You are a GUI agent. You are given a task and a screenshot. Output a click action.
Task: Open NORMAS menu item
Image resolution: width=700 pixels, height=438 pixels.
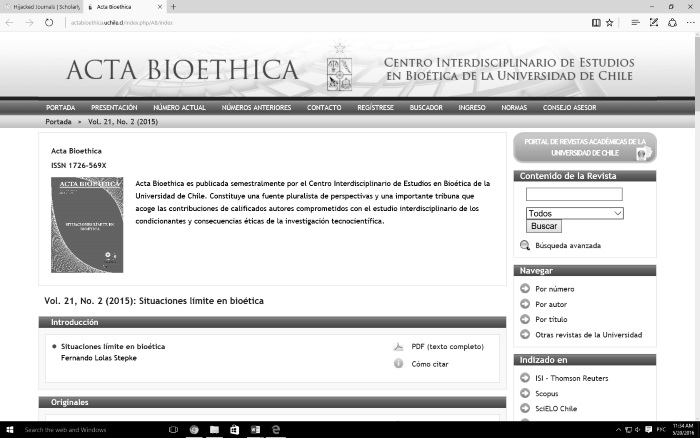514,108
